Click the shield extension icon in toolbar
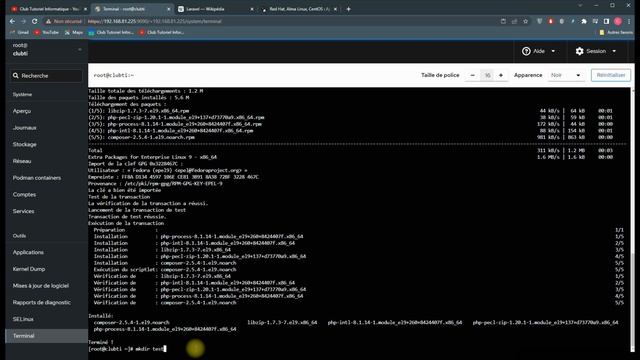The width and height of the screenshot is (640, 360). click(x=540, y=21)
